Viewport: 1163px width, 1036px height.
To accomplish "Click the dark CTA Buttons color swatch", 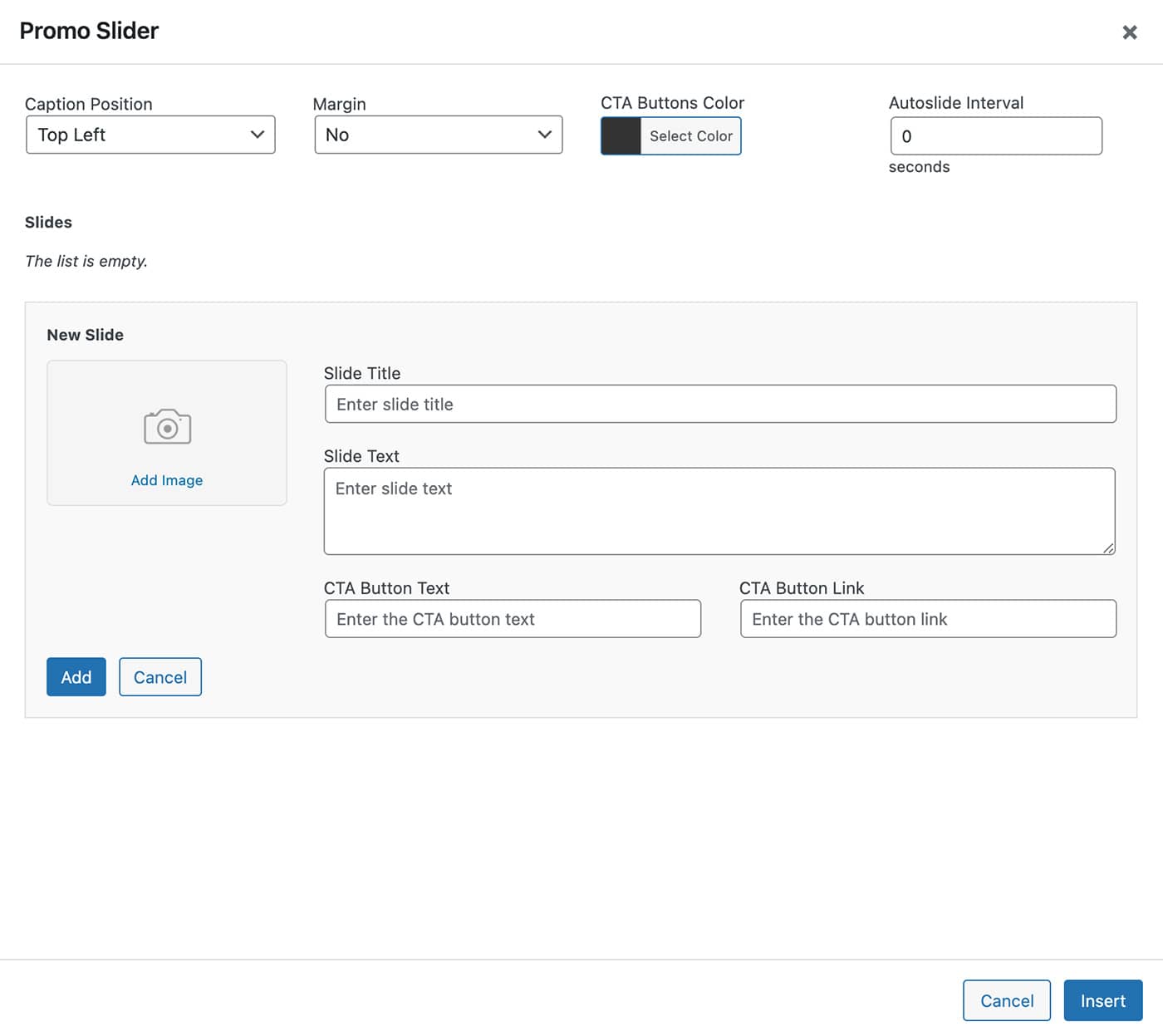I will click(621, 136).
